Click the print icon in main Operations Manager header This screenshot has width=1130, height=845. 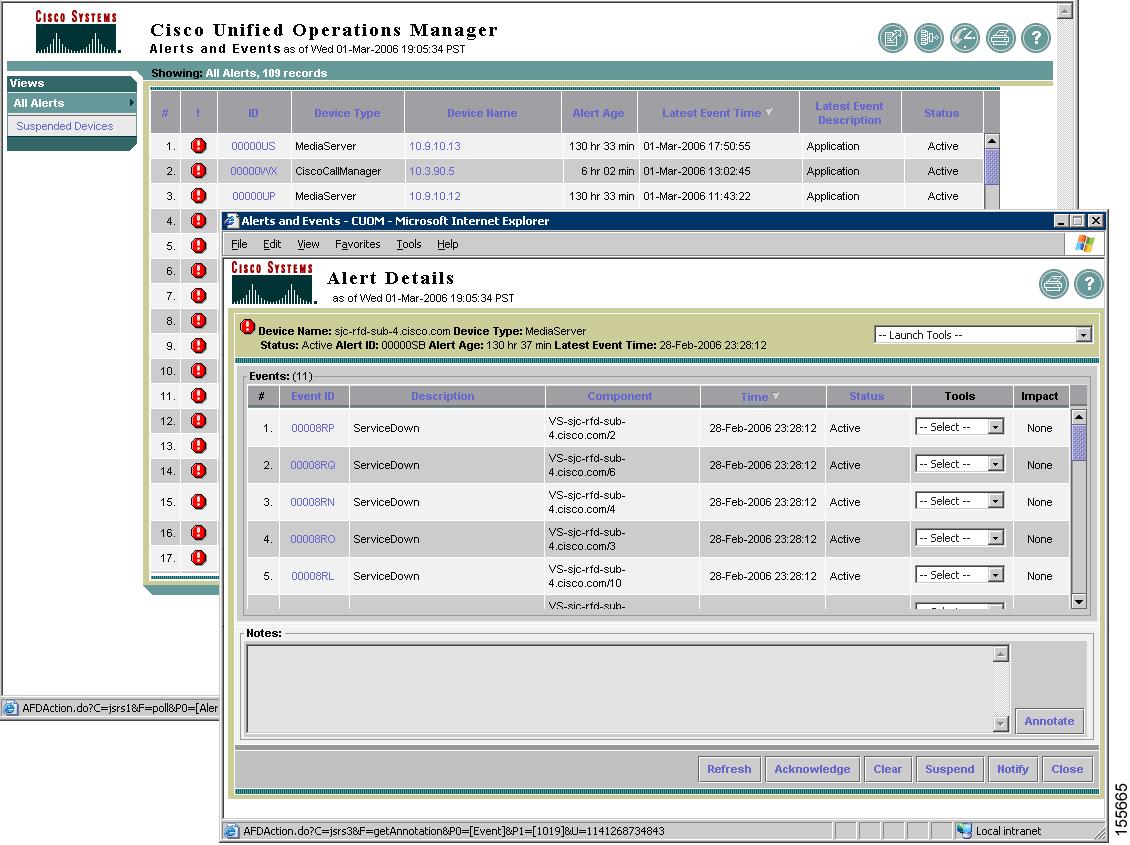tap(1000, 38)
